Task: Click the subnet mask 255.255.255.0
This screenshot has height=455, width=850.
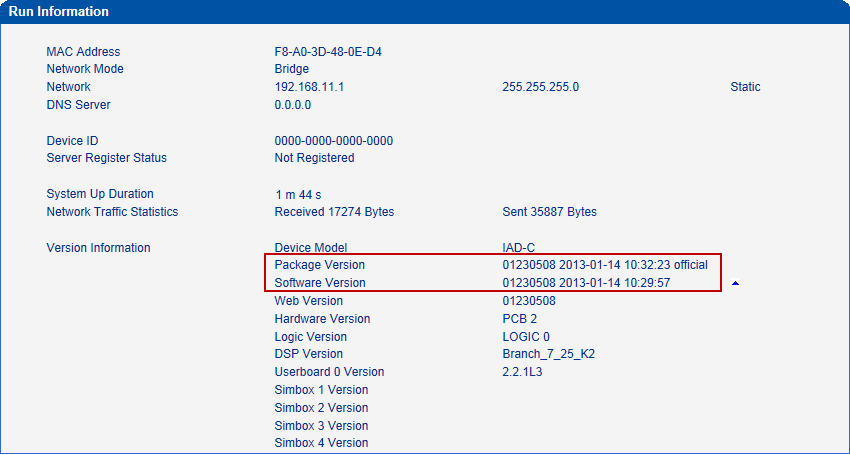Action: click(540, 87)
